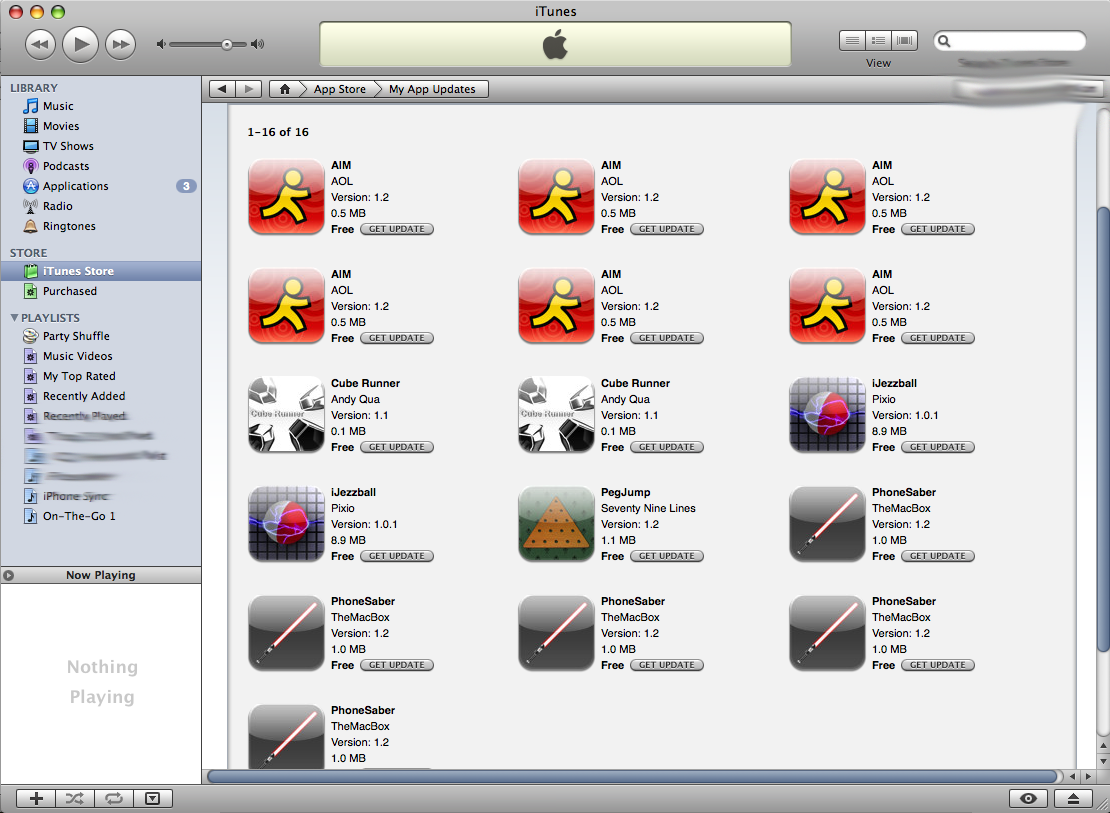Click GET UPDATE for iJezzball 8.9 MB top-right

click(938, 448)
